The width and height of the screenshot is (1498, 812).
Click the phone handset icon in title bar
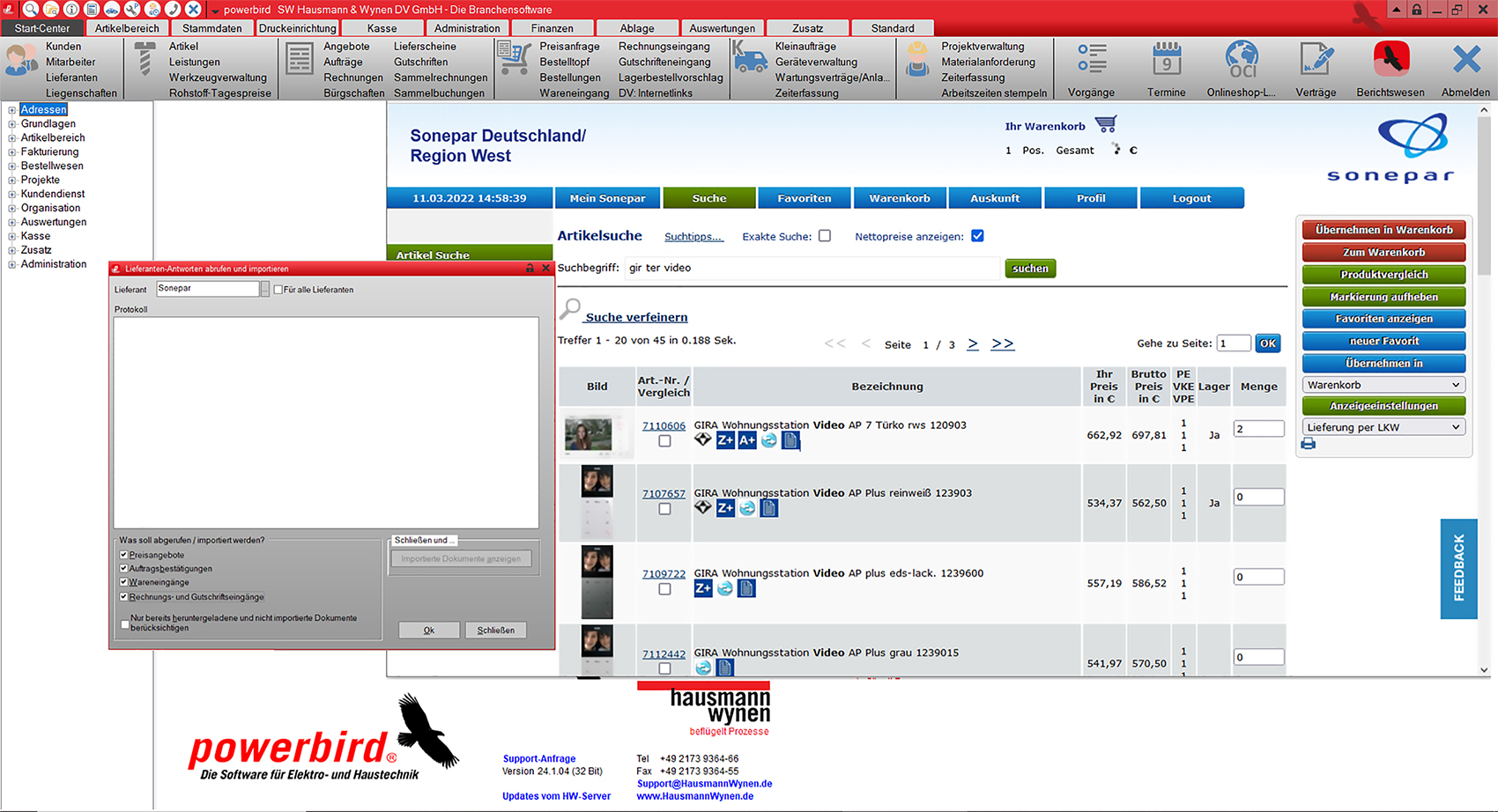point(173,9)
